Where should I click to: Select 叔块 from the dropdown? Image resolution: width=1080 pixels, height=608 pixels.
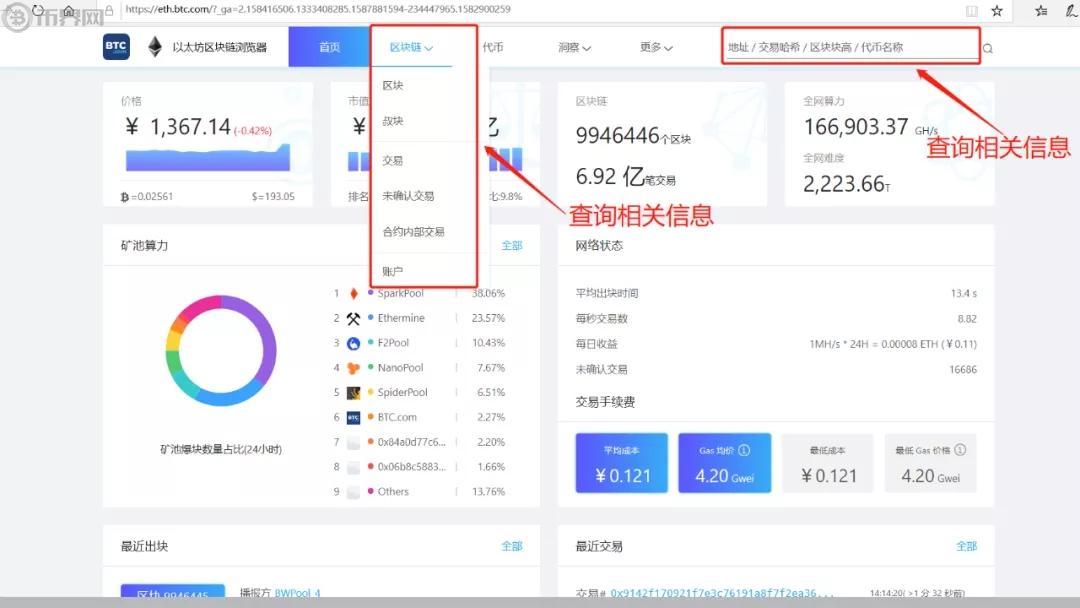393,120
